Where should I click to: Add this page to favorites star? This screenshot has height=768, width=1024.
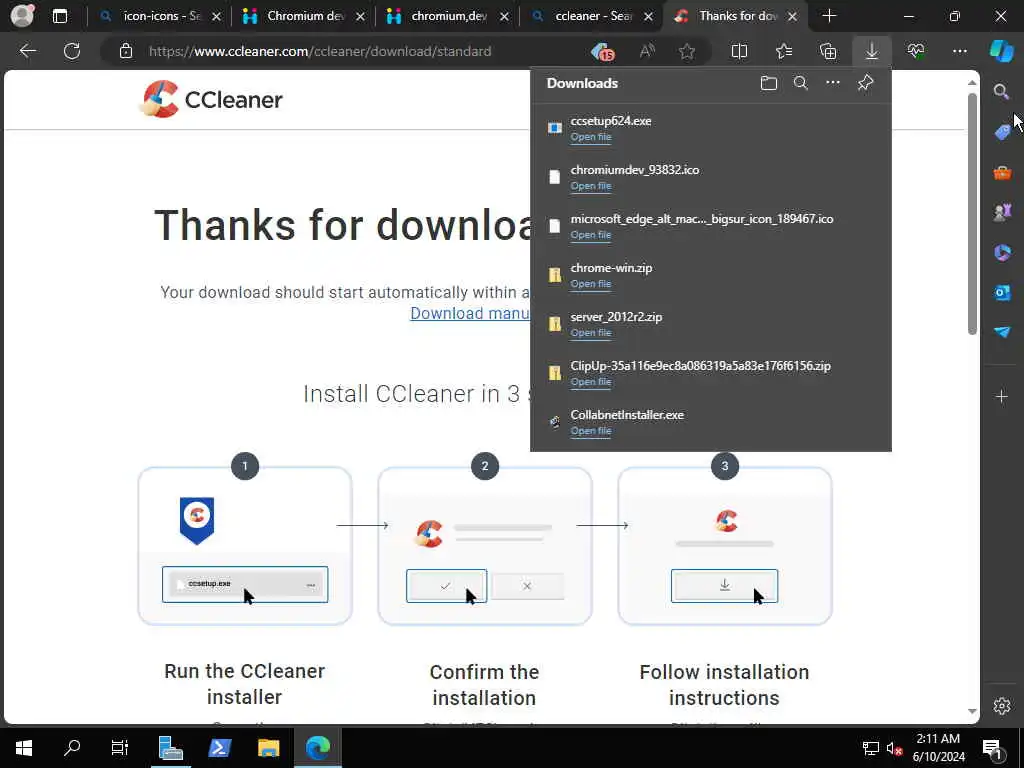point(686,51)
